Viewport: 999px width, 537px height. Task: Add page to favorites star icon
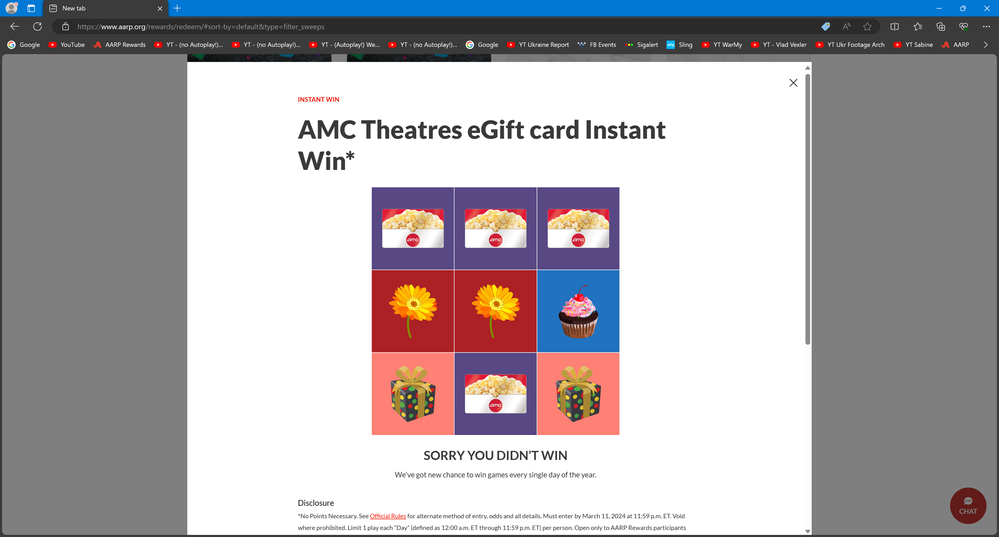(x=867, y=27)
